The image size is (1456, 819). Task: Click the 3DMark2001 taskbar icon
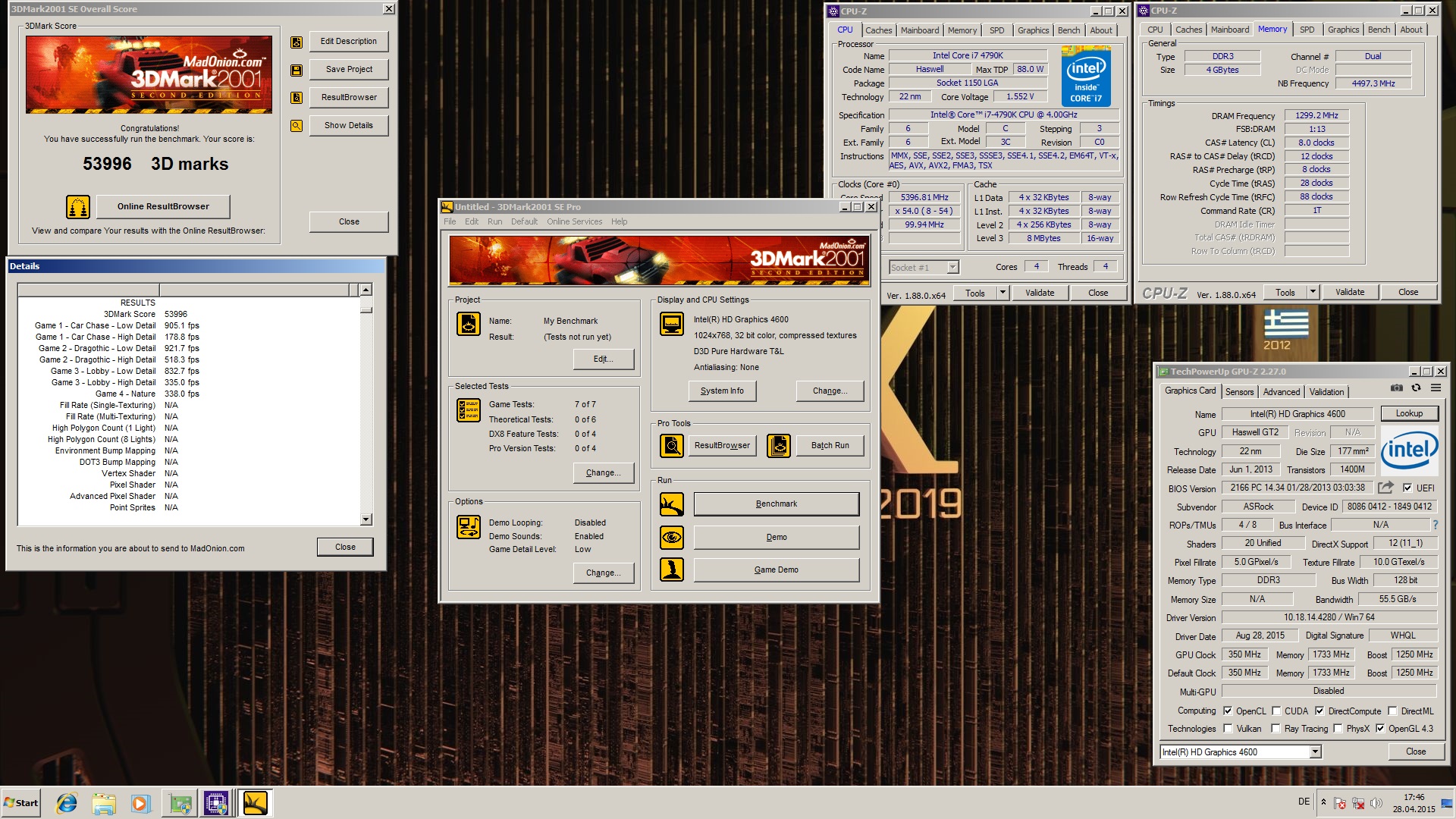[256, 803]
